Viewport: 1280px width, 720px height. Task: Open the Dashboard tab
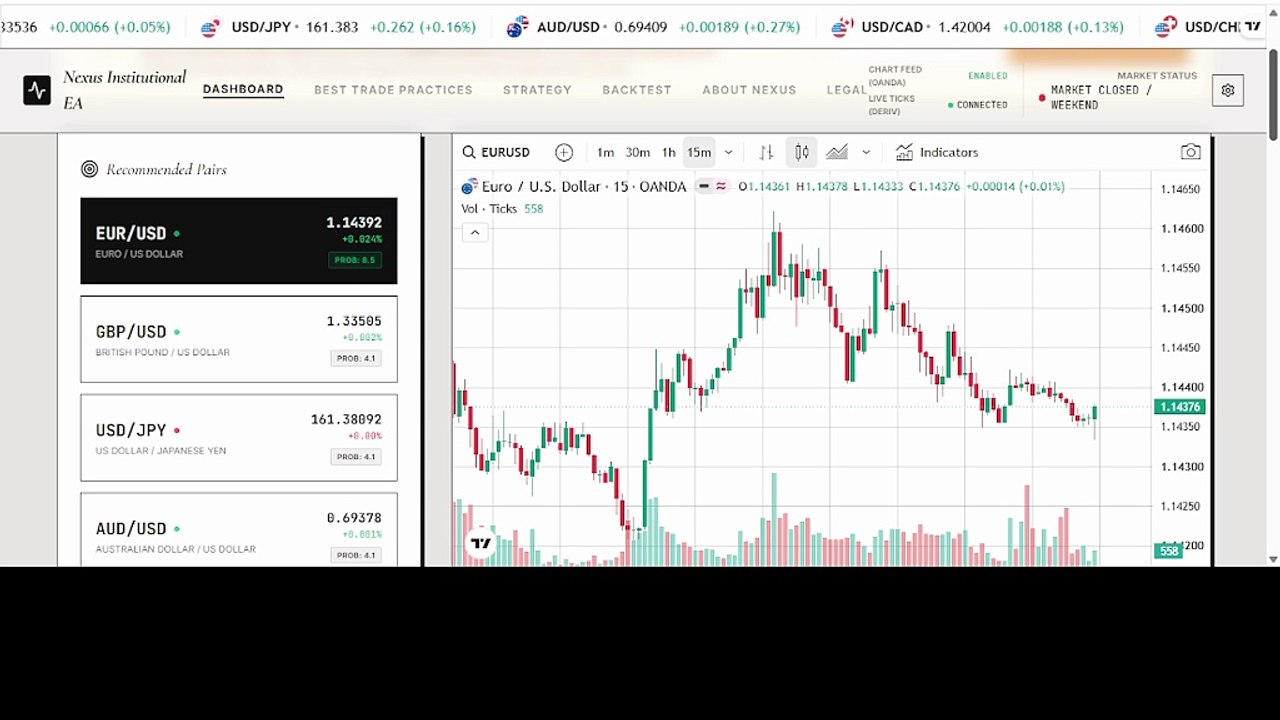tap(243, 89)
